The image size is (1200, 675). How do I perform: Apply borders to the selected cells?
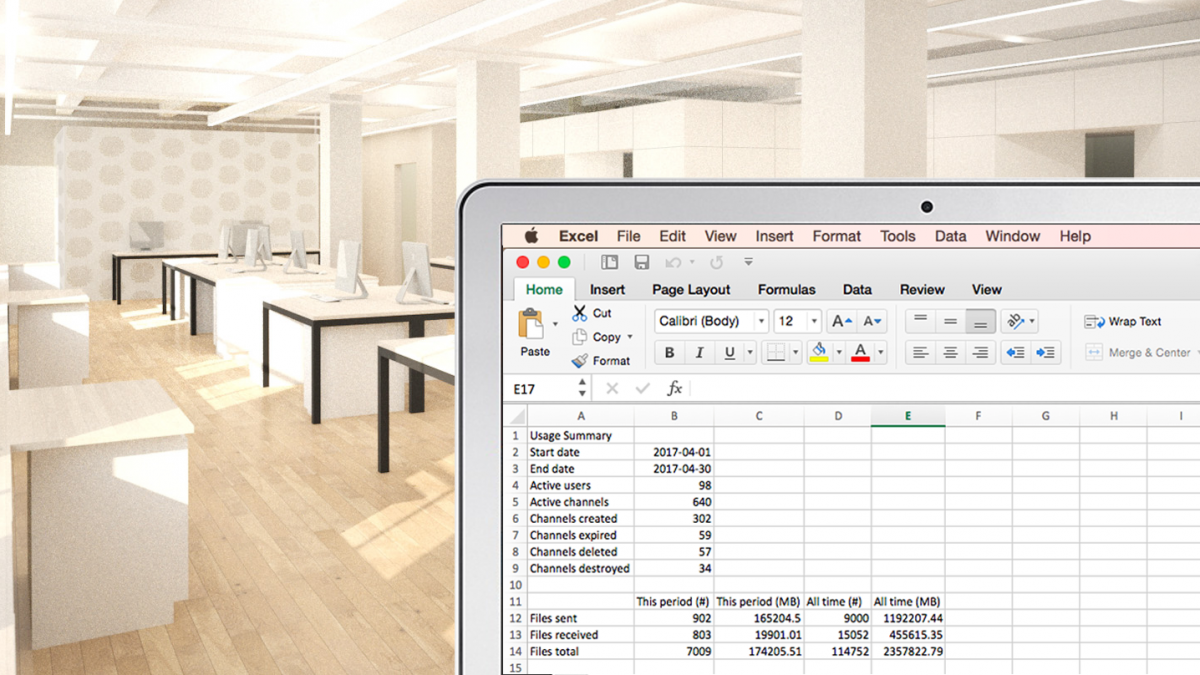click(x=775, y=353)
